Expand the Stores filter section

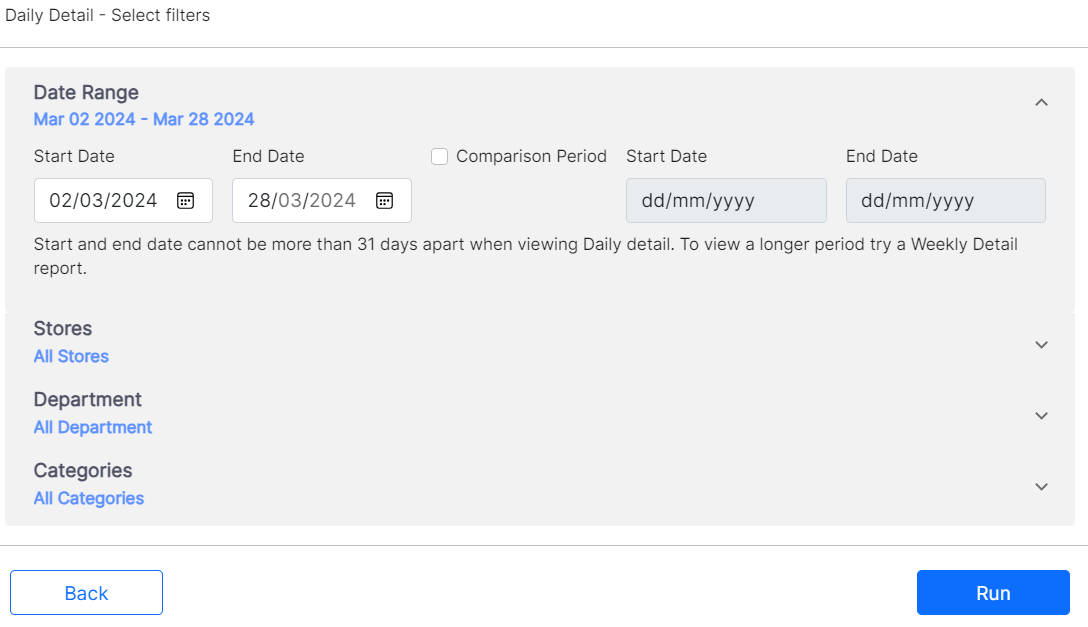tap(1041, 344)
